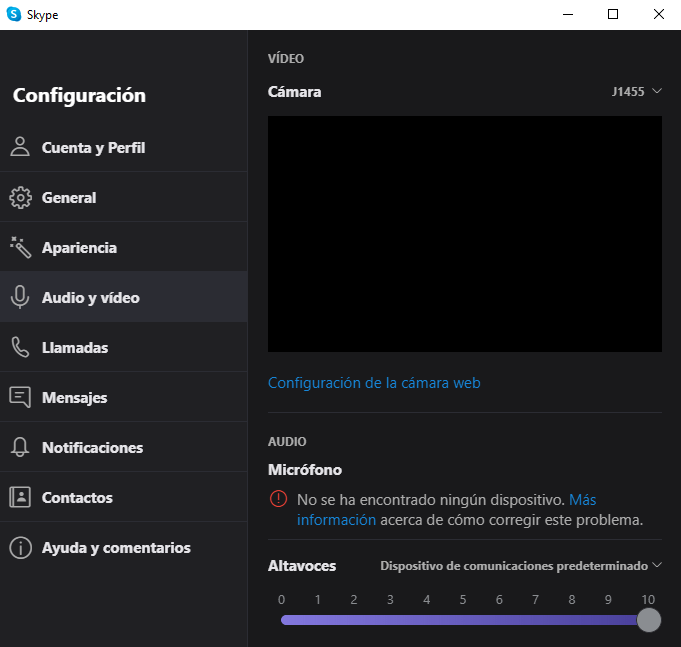
Task: Maximize the Skype window
Action: pyautogui.click(x=613, y=14)
